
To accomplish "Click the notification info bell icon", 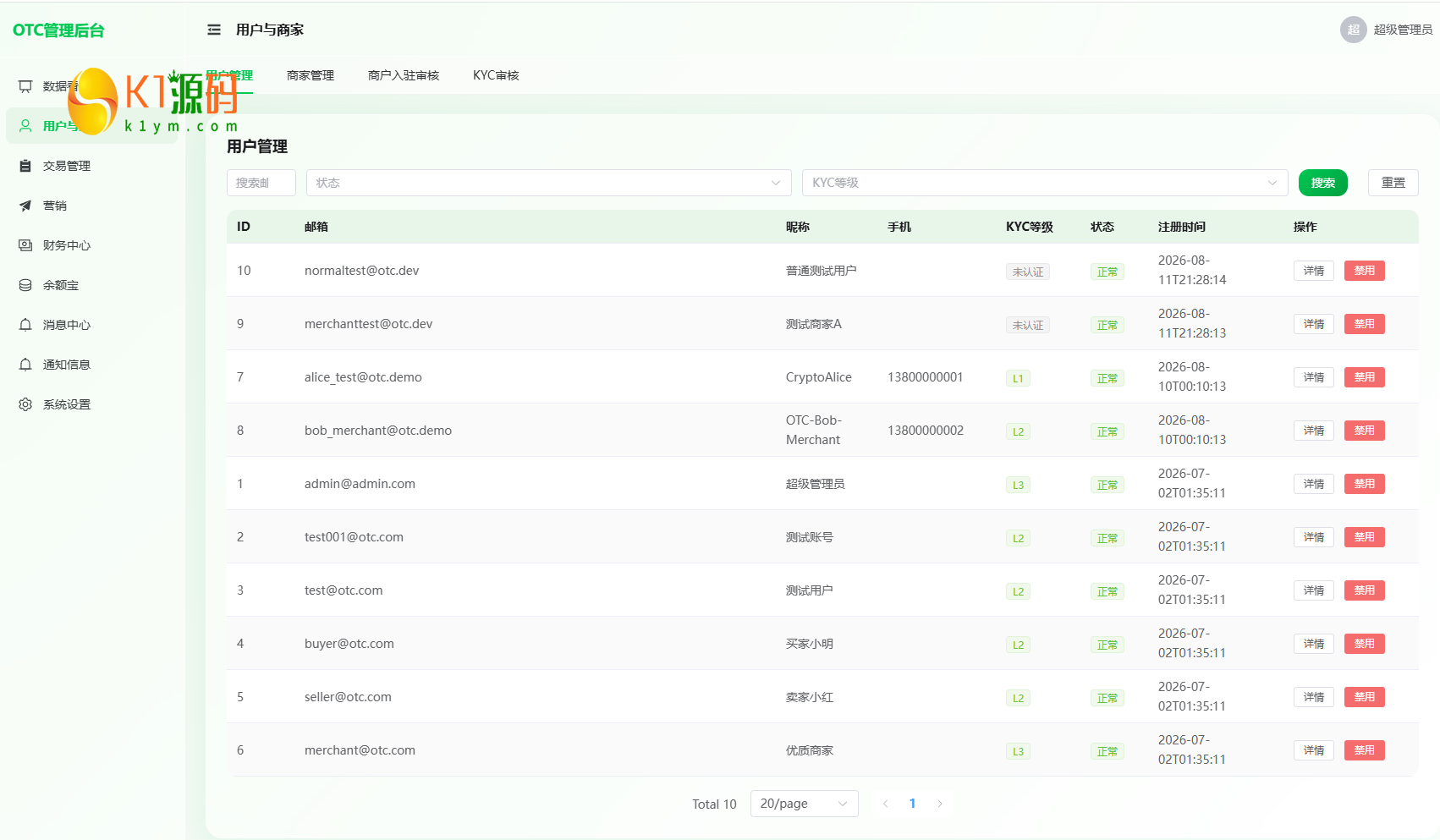I will (25, 365).
